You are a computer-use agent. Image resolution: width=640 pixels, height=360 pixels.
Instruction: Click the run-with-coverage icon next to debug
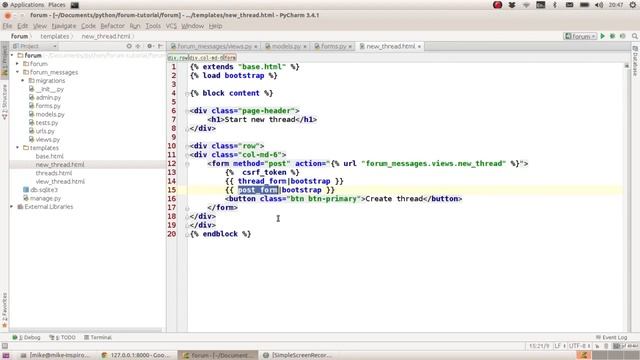(622, 36)
